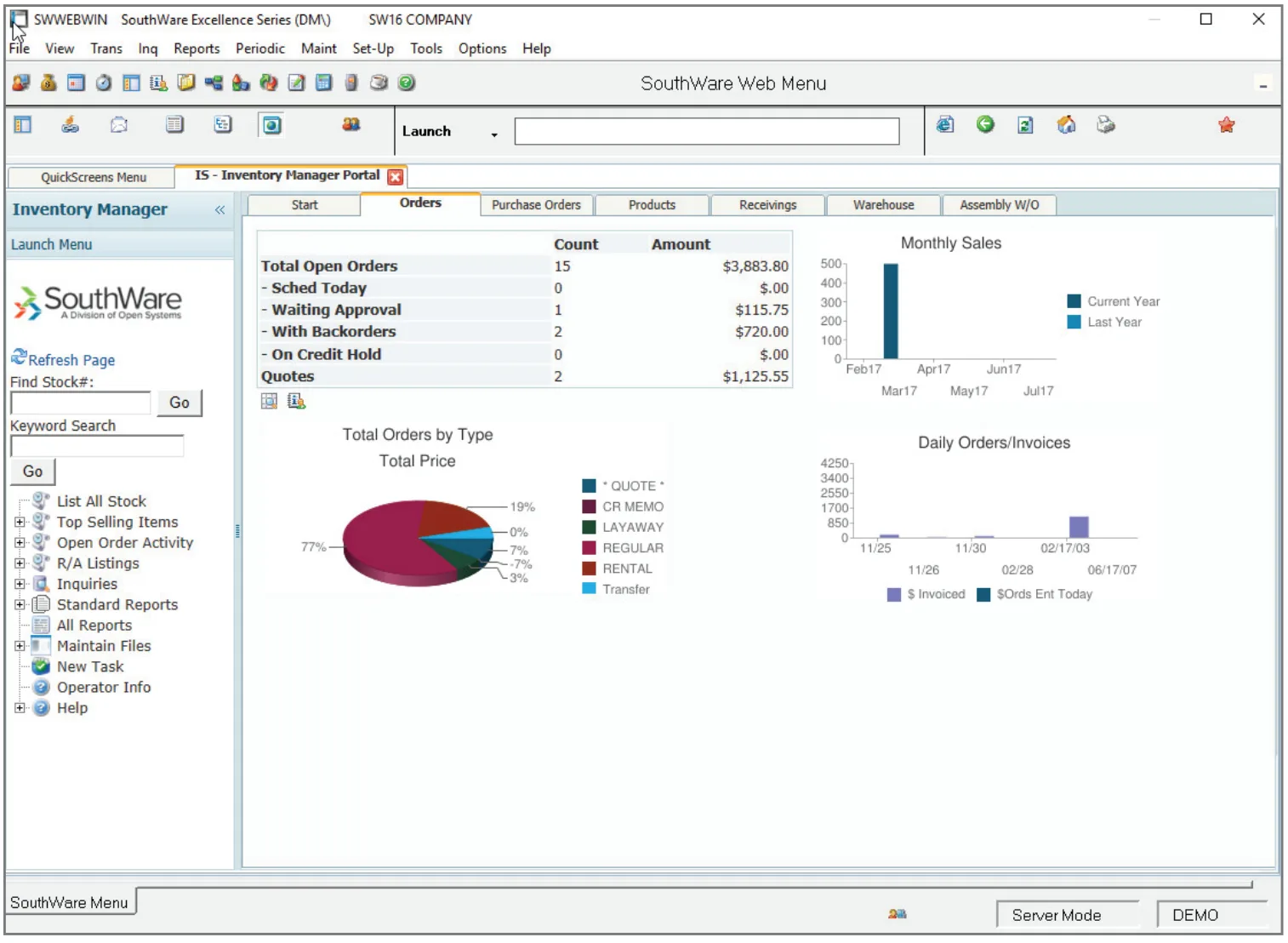Click the Refresh Page link

coord(71,360)
